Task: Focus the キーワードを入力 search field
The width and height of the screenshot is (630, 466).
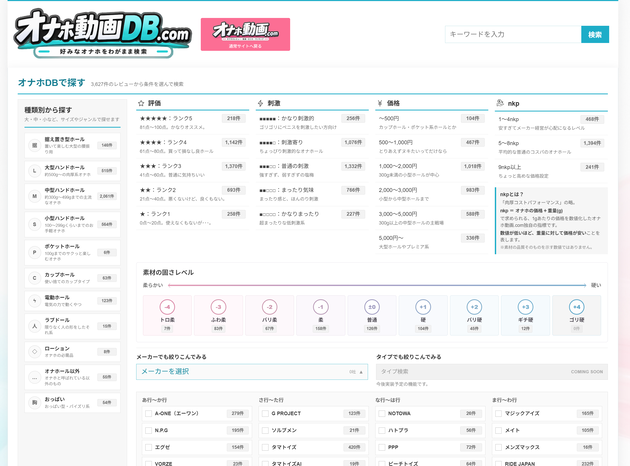Action: tap(513, 35)
